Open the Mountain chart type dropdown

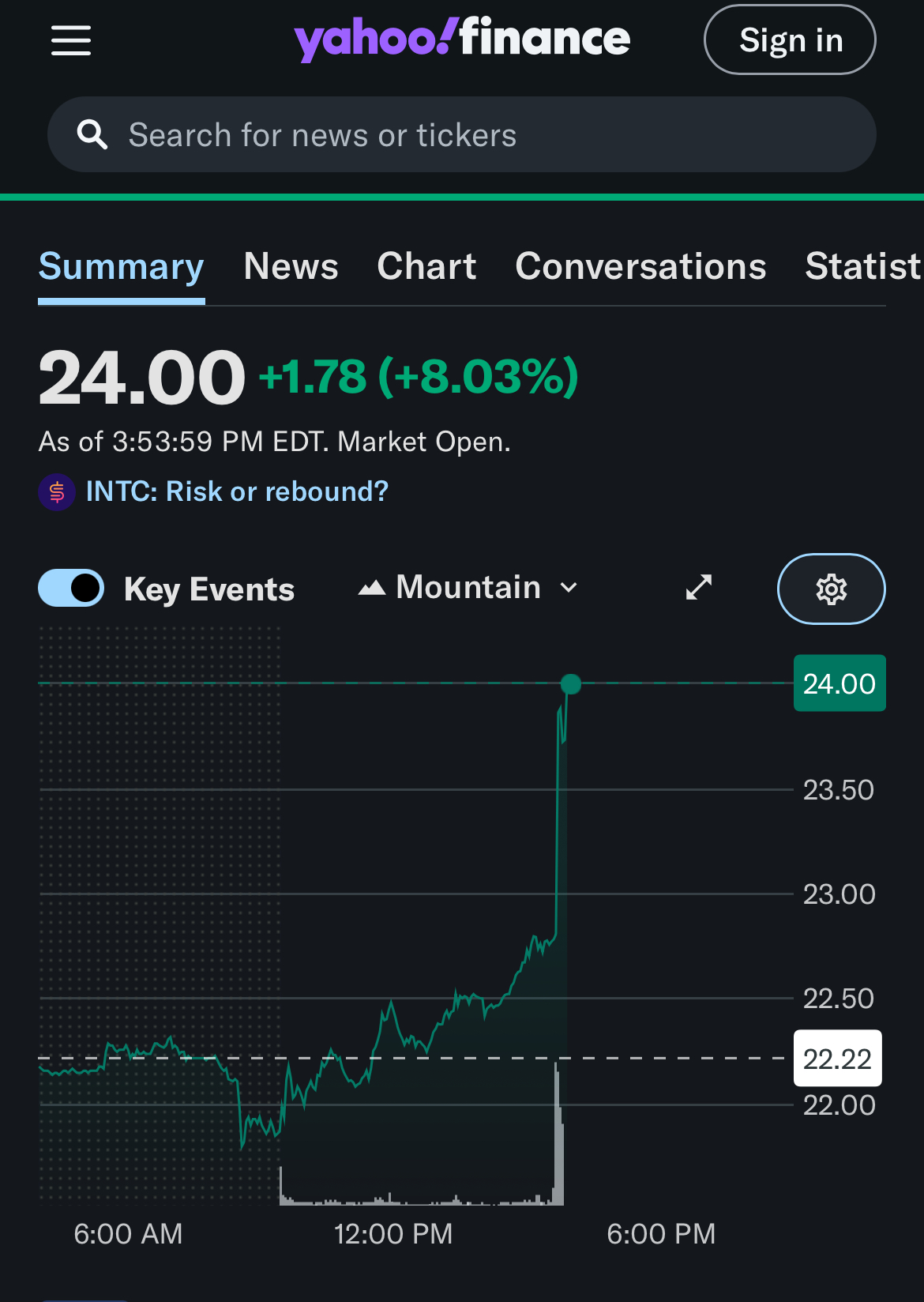coord(469,588)
